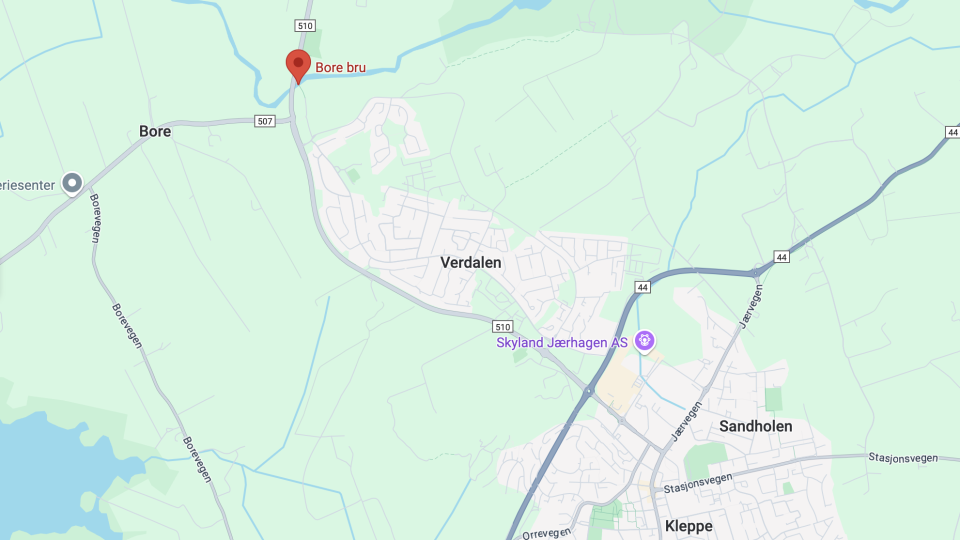Click the Bore bru red label
The image size is (960, 540).
tap(340, 67)
